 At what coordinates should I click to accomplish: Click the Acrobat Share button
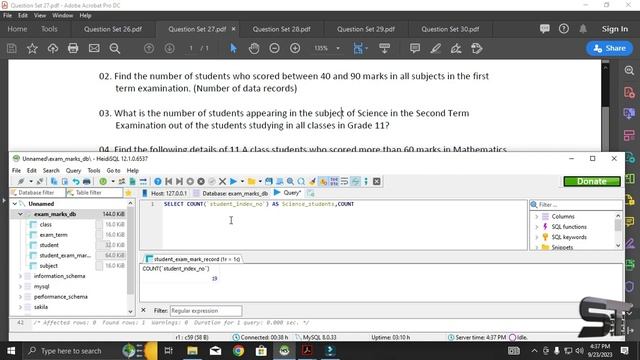coord(610,48)
